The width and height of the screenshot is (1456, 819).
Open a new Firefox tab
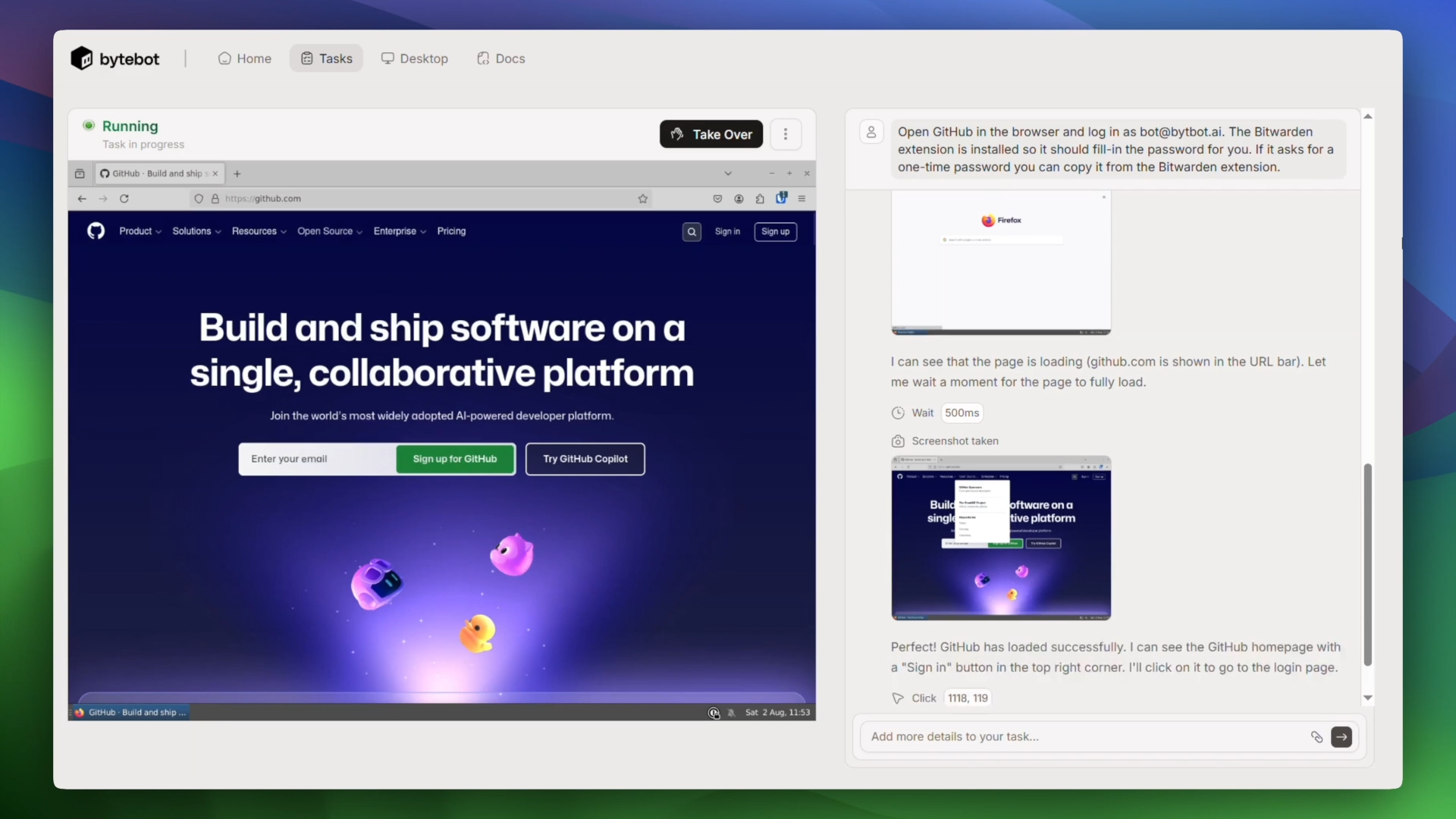[237, 174]
